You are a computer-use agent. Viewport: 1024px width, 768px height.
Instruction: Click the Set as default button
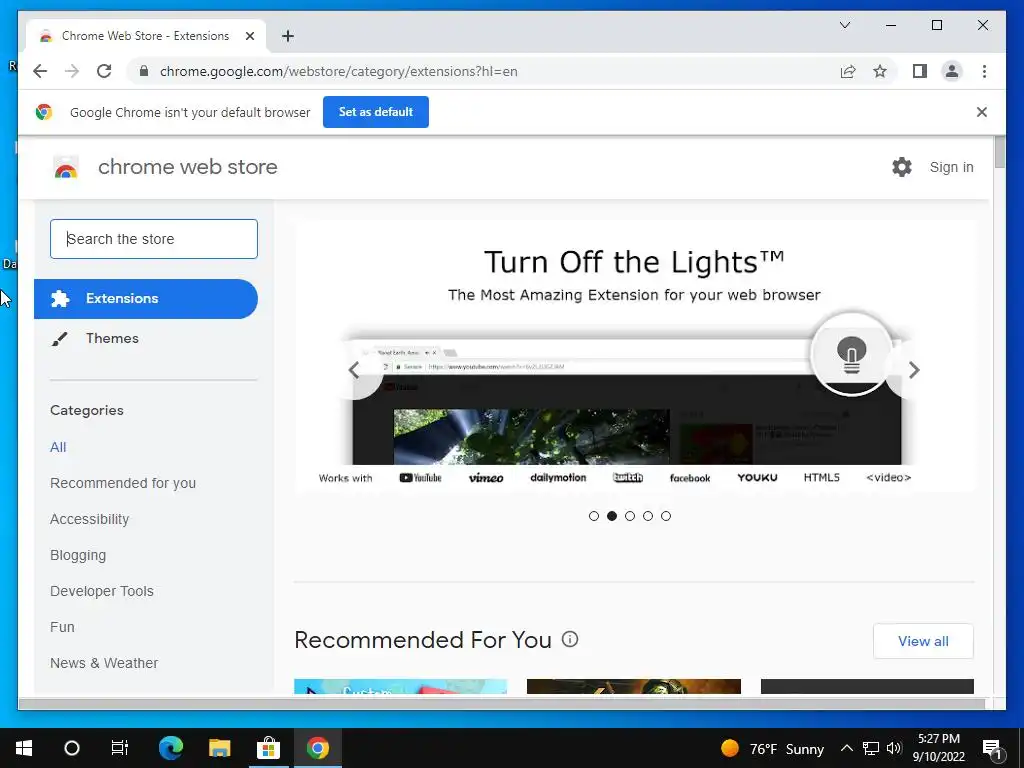[376, 112]
